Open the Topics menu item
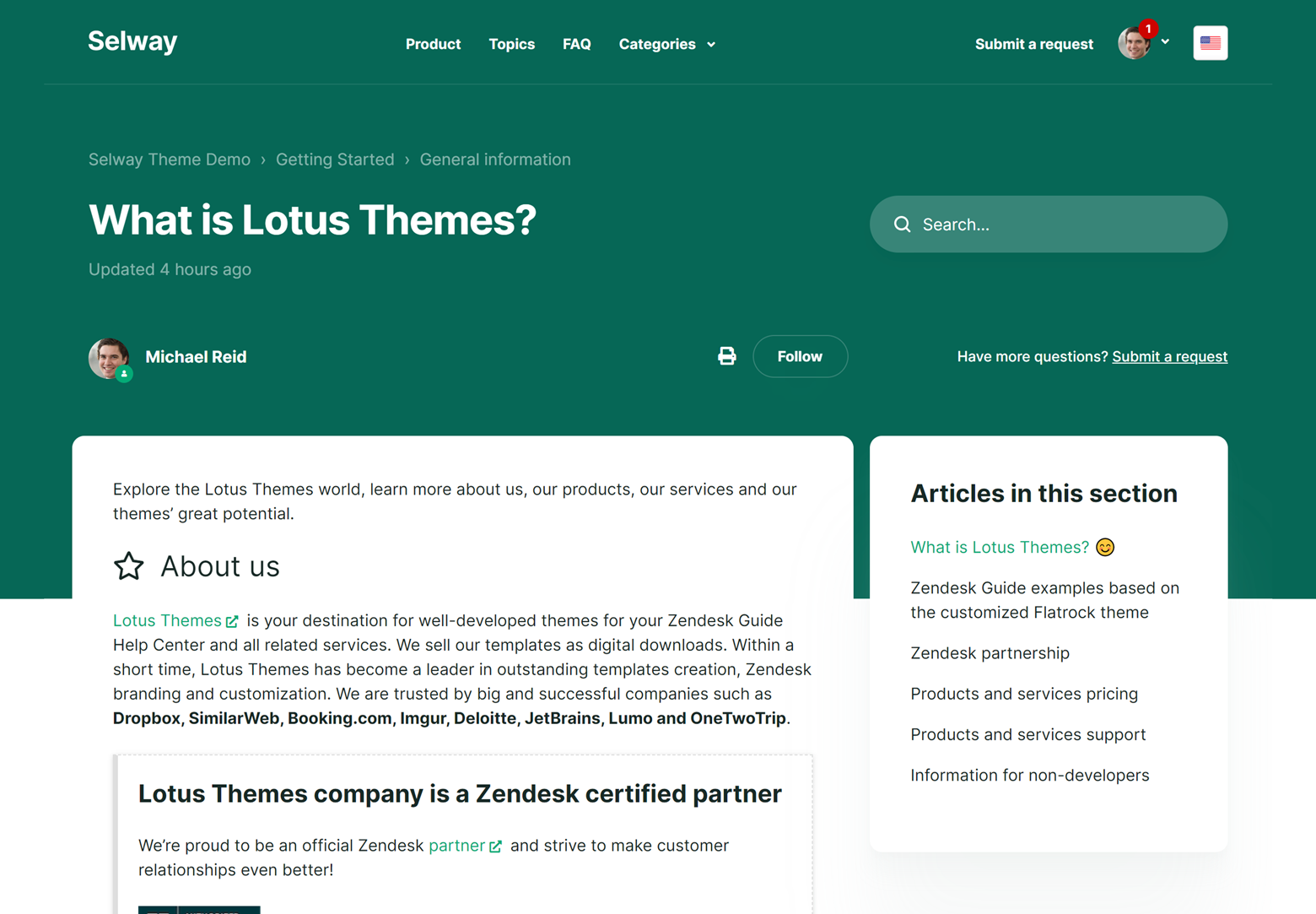This screenshot has width=1316, height=914. pos(511,44)
